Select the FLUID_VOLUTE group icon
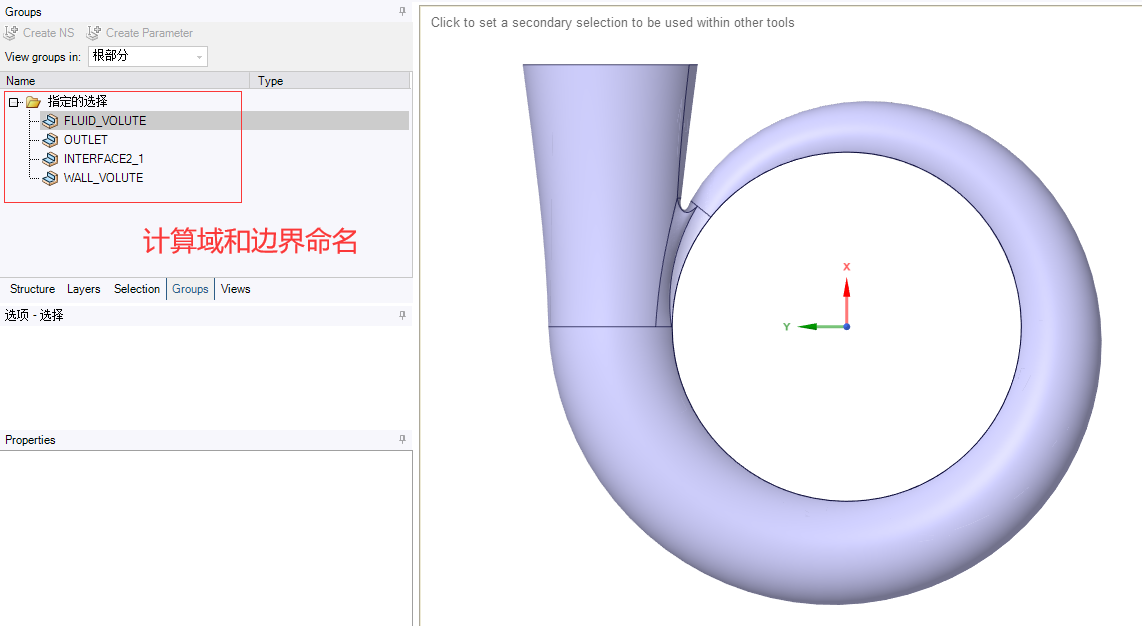Viewport: 1142px width, 626px height. click(50, 121)
